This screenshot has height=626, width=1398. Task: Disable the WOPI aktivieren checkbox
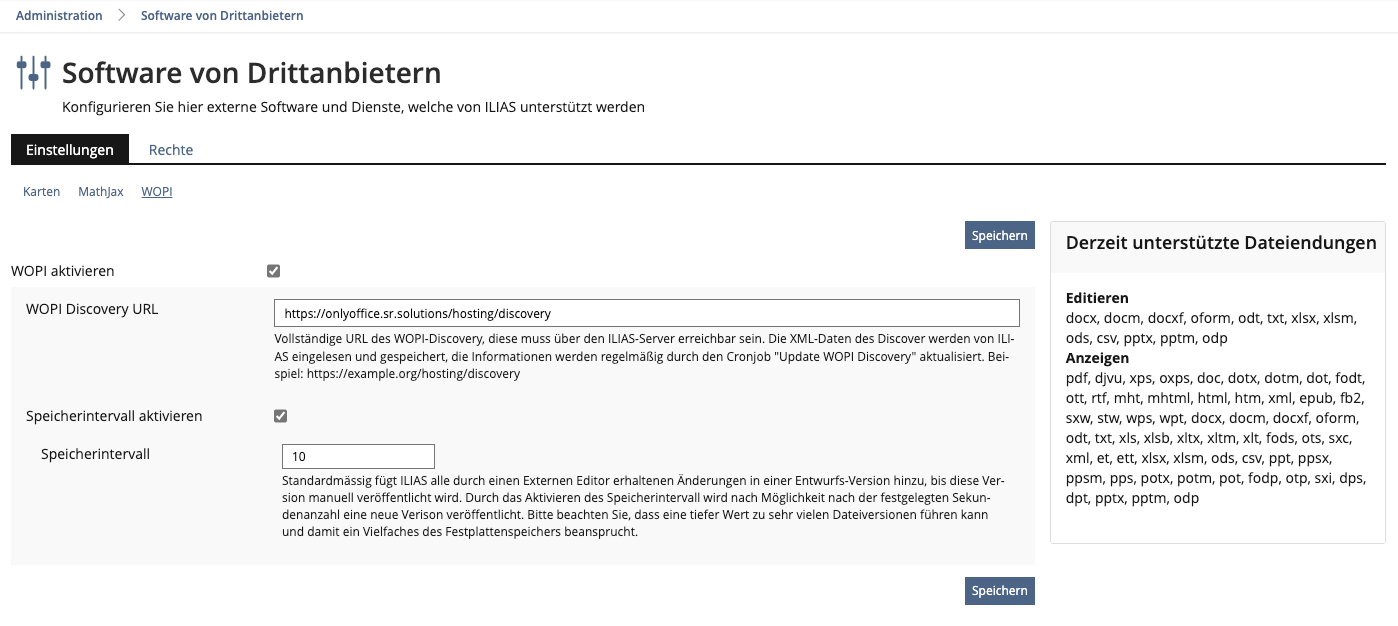click(x=274, y=271)
